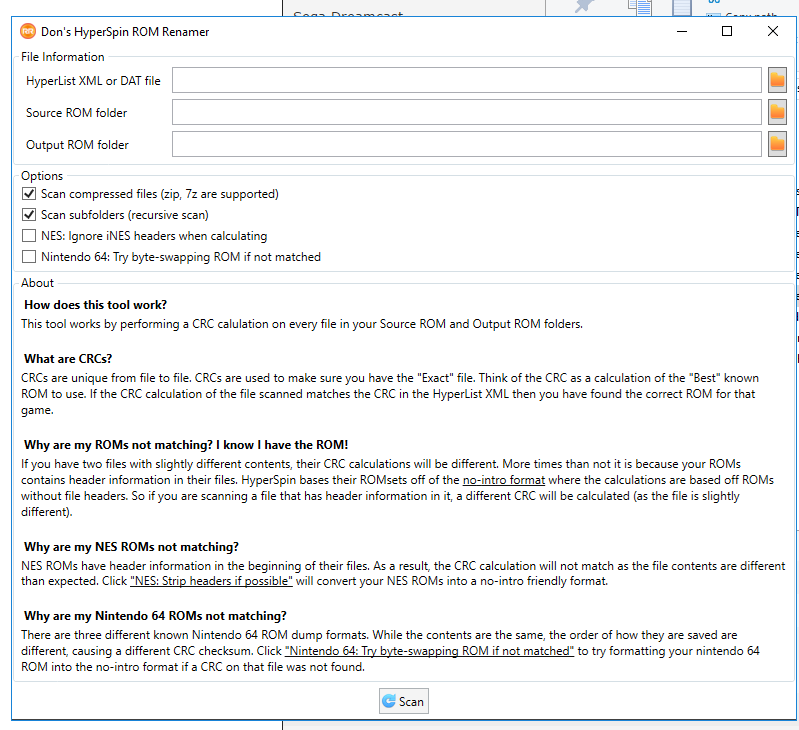Minimize the ROM Renamer window
Screen dimensions: 799x730
pos(681,32)
